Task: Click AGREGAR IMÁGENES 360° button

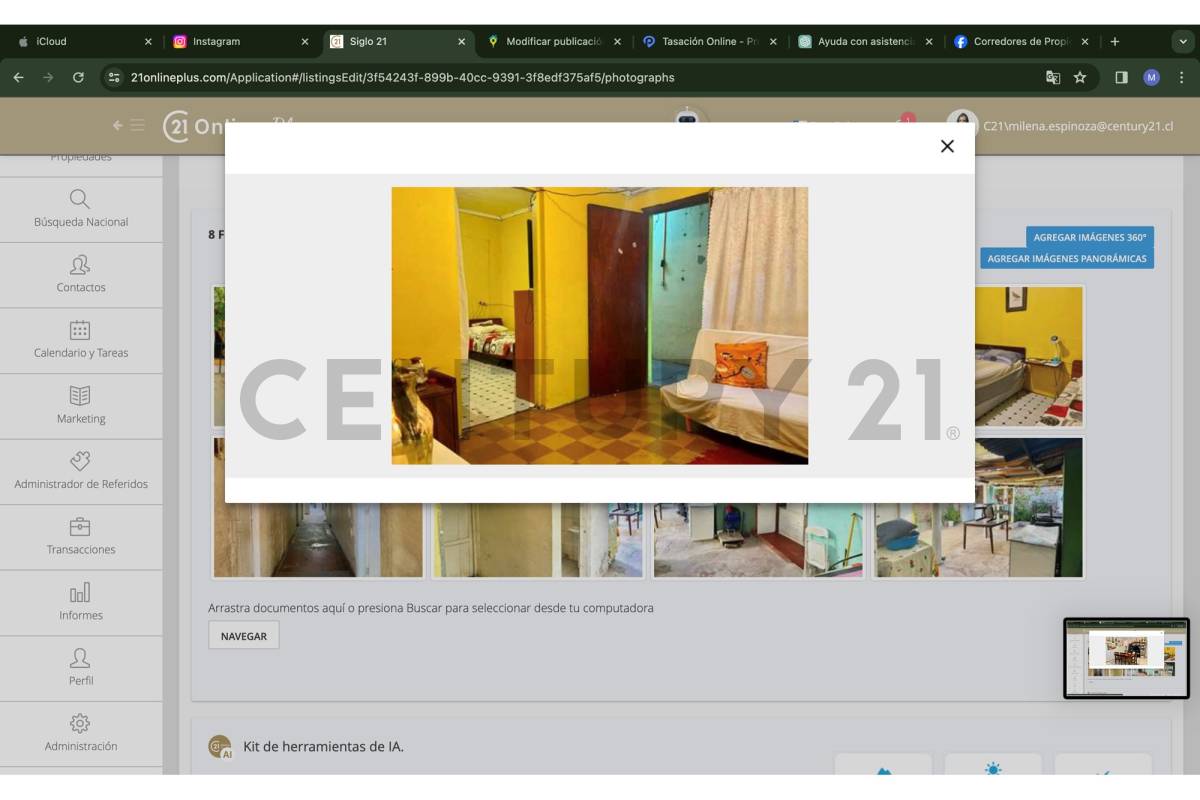Action: (x=1090, y=237)
